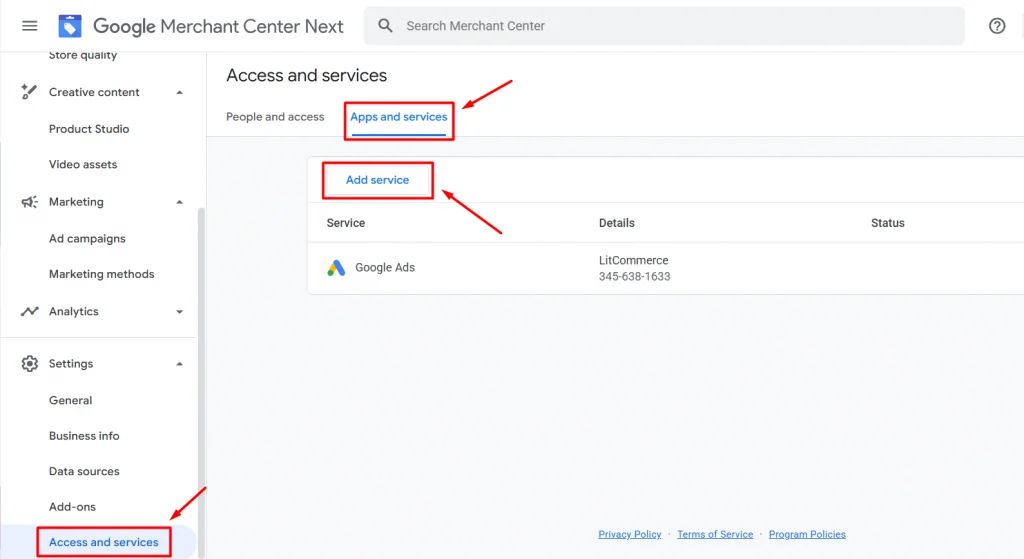Viewport: 1024px width, 559px height.
Task: Collapse the Settings section arrow
Action: [x=179, y=364]
